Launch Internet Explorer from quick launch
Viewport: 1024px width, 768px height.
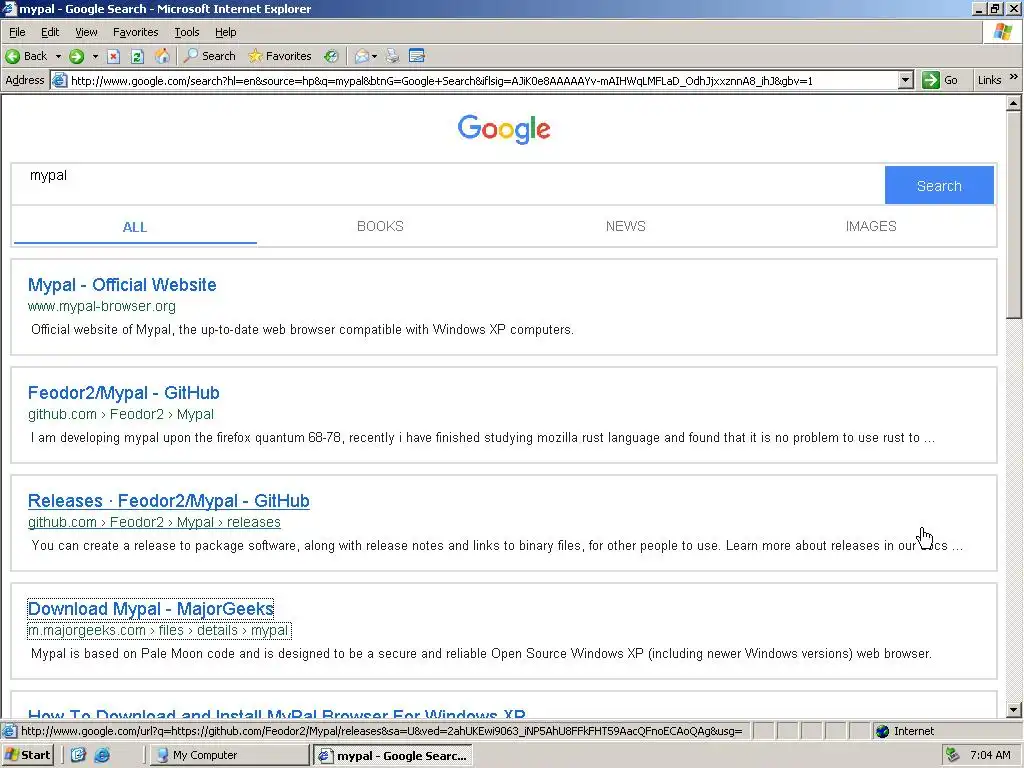point(103,755)
